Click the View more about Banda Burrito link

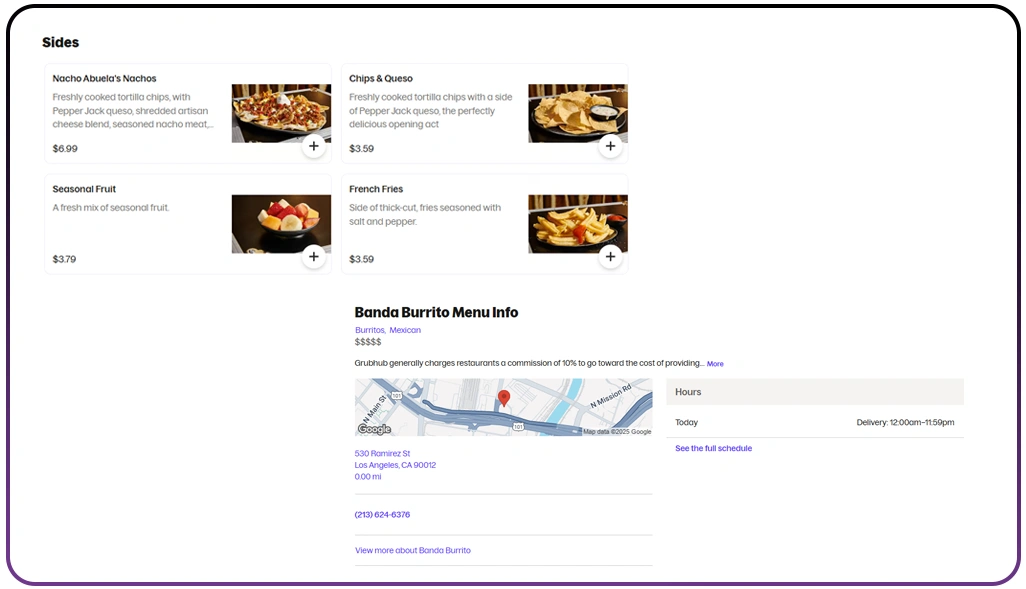[413, 549]
